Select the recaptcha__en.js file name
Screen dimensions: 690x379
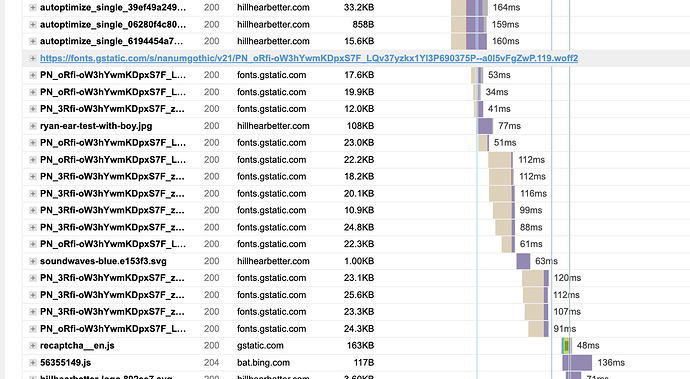(x=77, y=346)
